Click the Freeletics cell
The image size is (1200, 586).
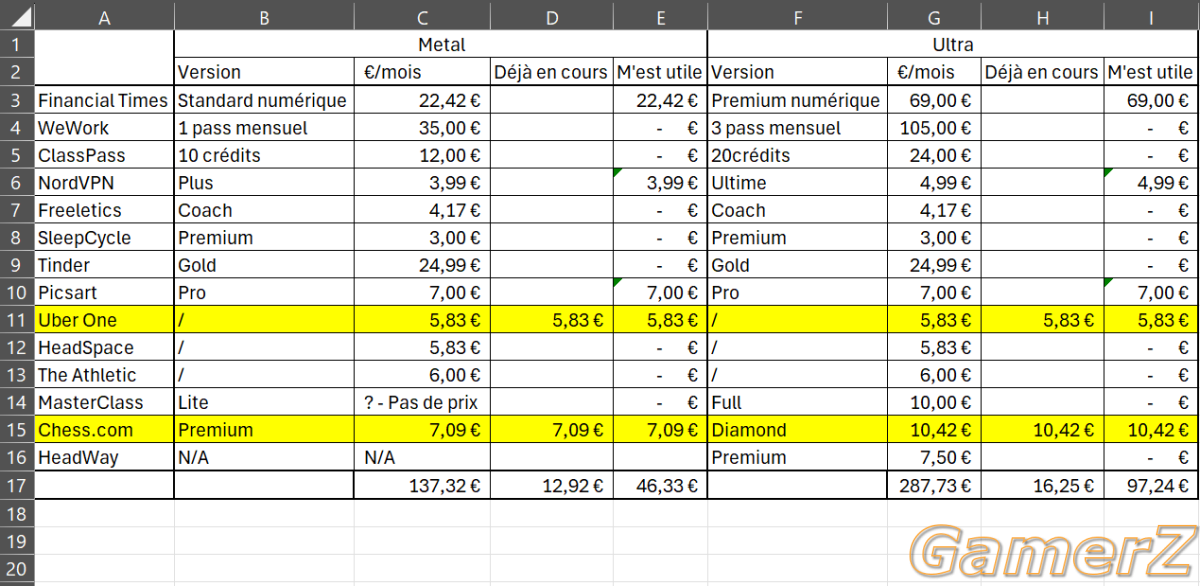click(104, 210)
